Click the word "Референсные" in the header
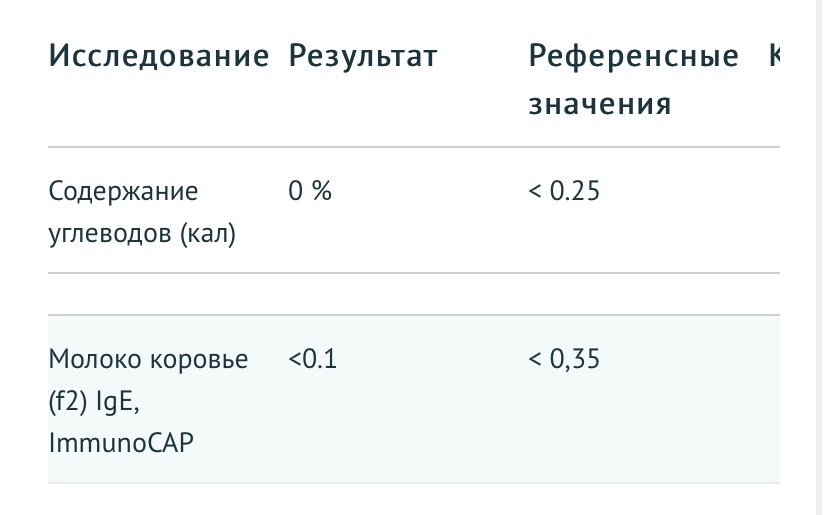 pyautogui.click(x=633, y=57)
